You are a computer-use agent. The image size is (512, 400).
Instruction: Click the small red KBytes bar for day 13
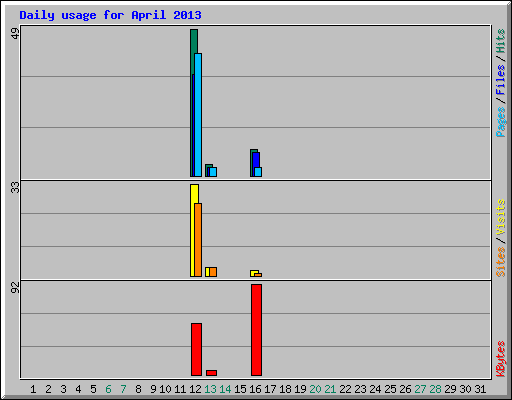pyautogui.click(x=211, y=373)
